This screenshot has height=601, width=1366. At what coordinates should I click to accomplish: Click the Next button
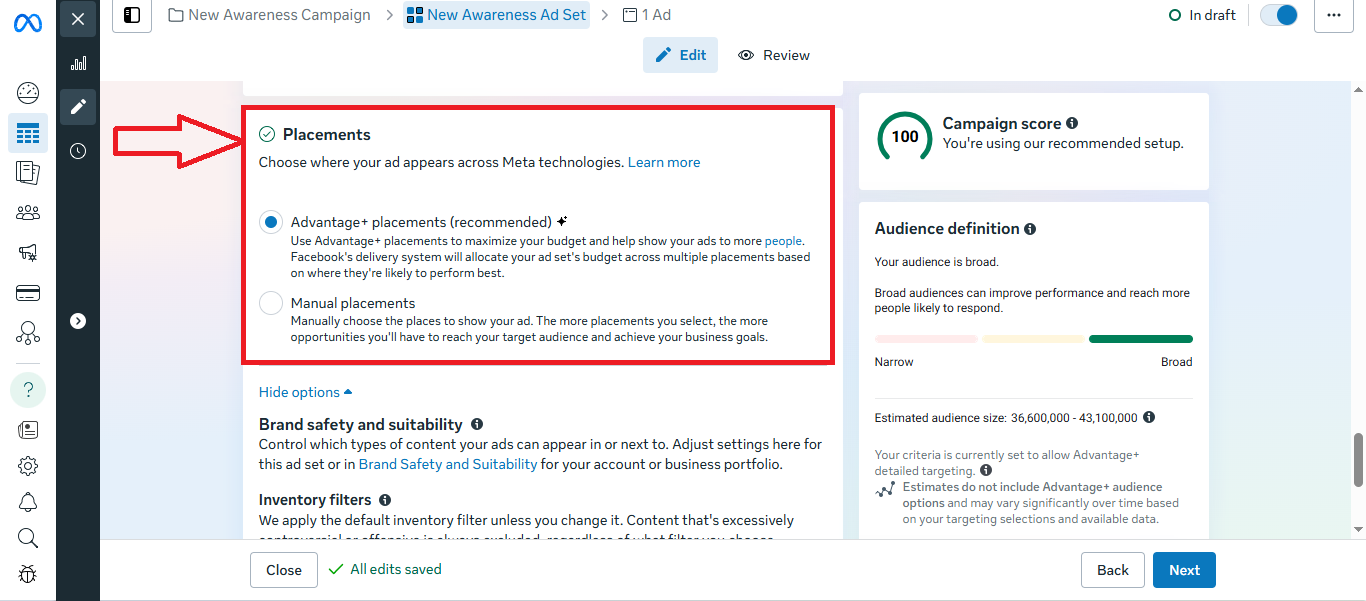tap(1184, 570)
